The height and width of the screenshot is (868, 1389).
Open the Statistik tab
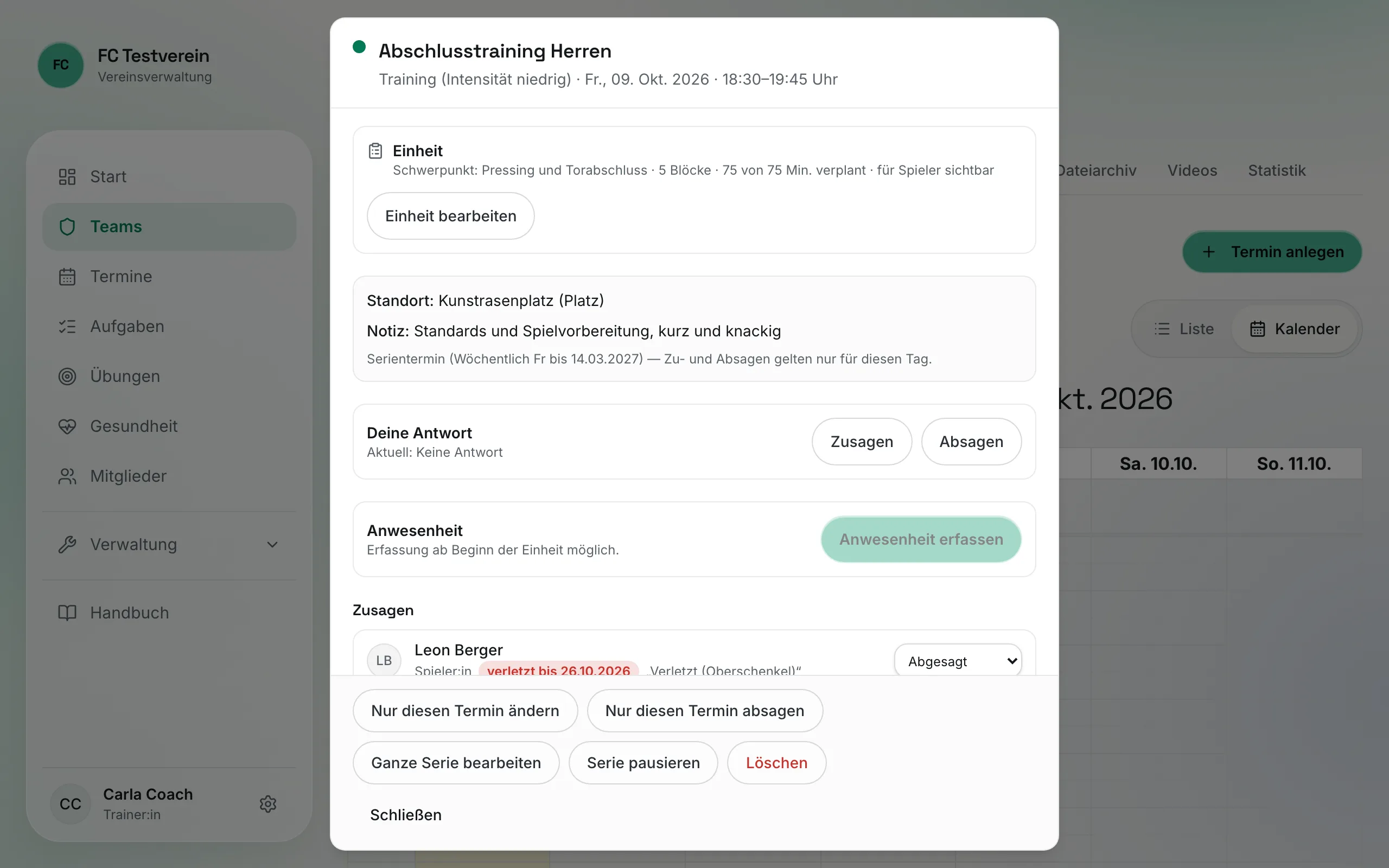[x=1277, y=170]
